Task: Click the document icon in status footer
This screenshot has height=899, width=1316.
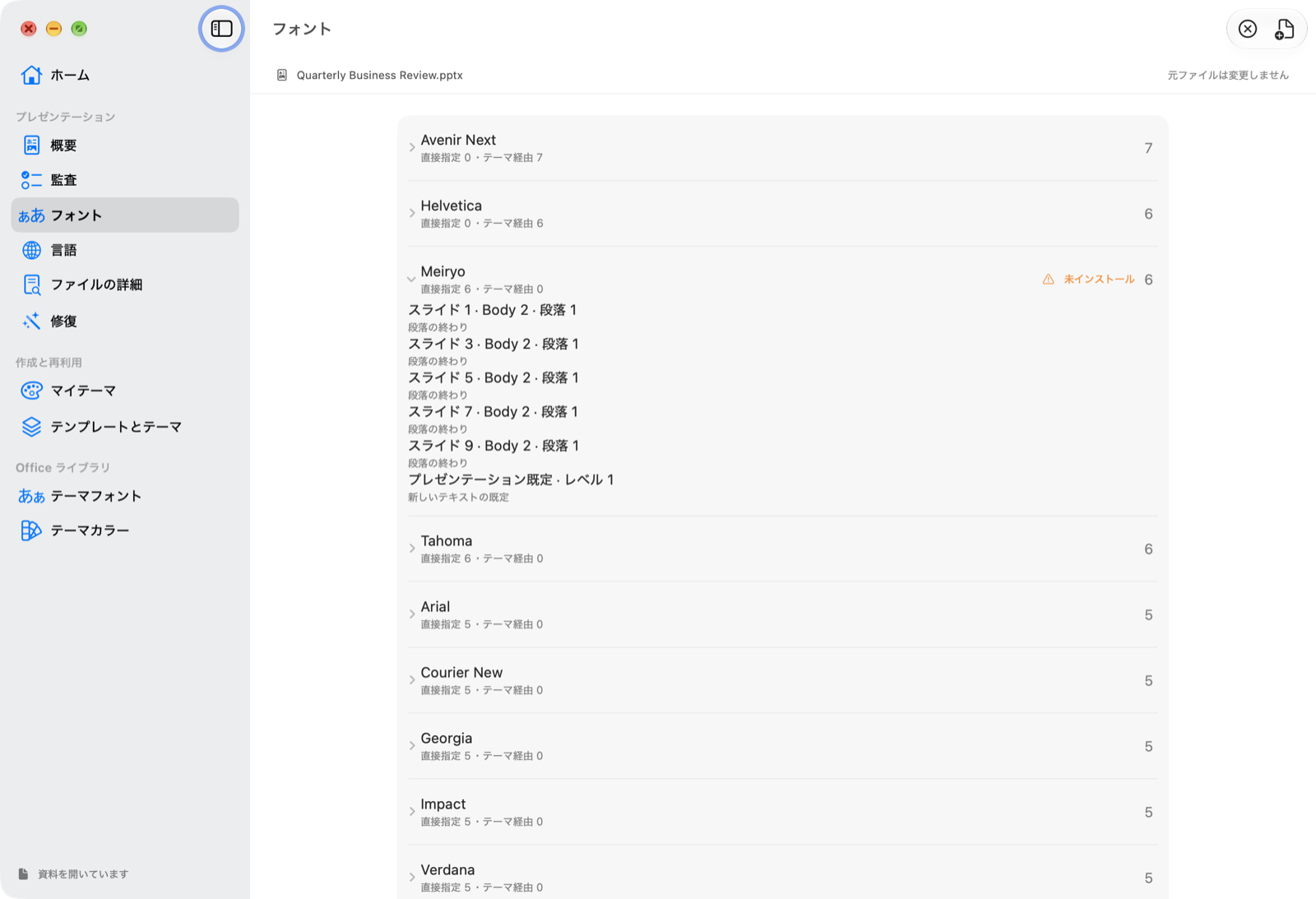Action: (23, 874)
